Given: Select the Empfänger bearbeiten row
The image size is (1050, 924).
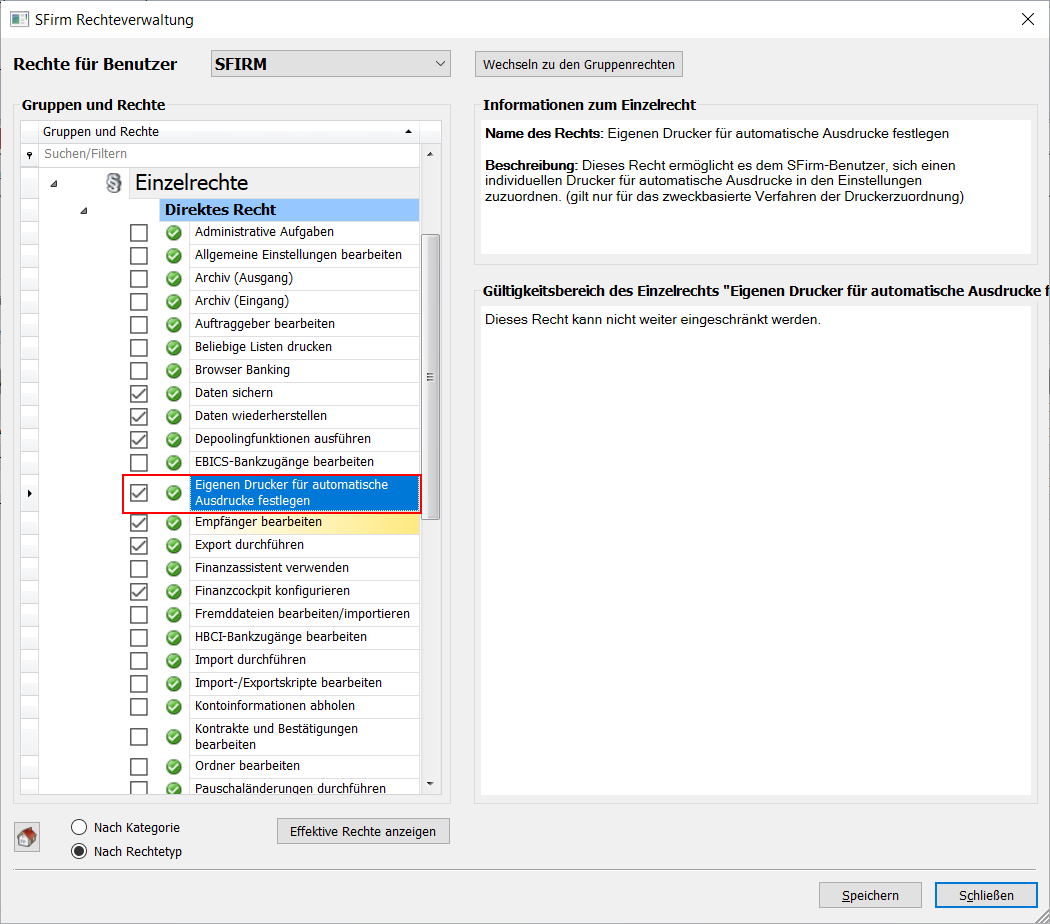Looking at the screenshot, I should pyautogui.click(x=305, y=522).
